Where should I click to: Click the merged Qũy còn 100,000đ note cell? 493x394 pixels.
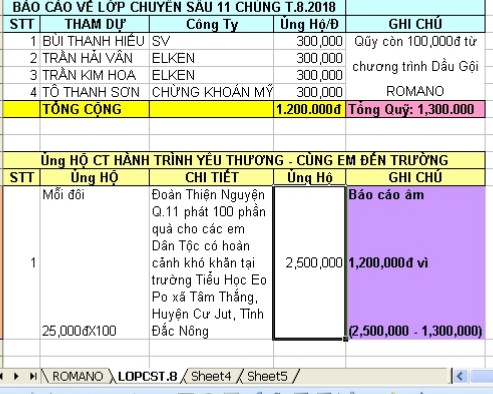[415, 66]
